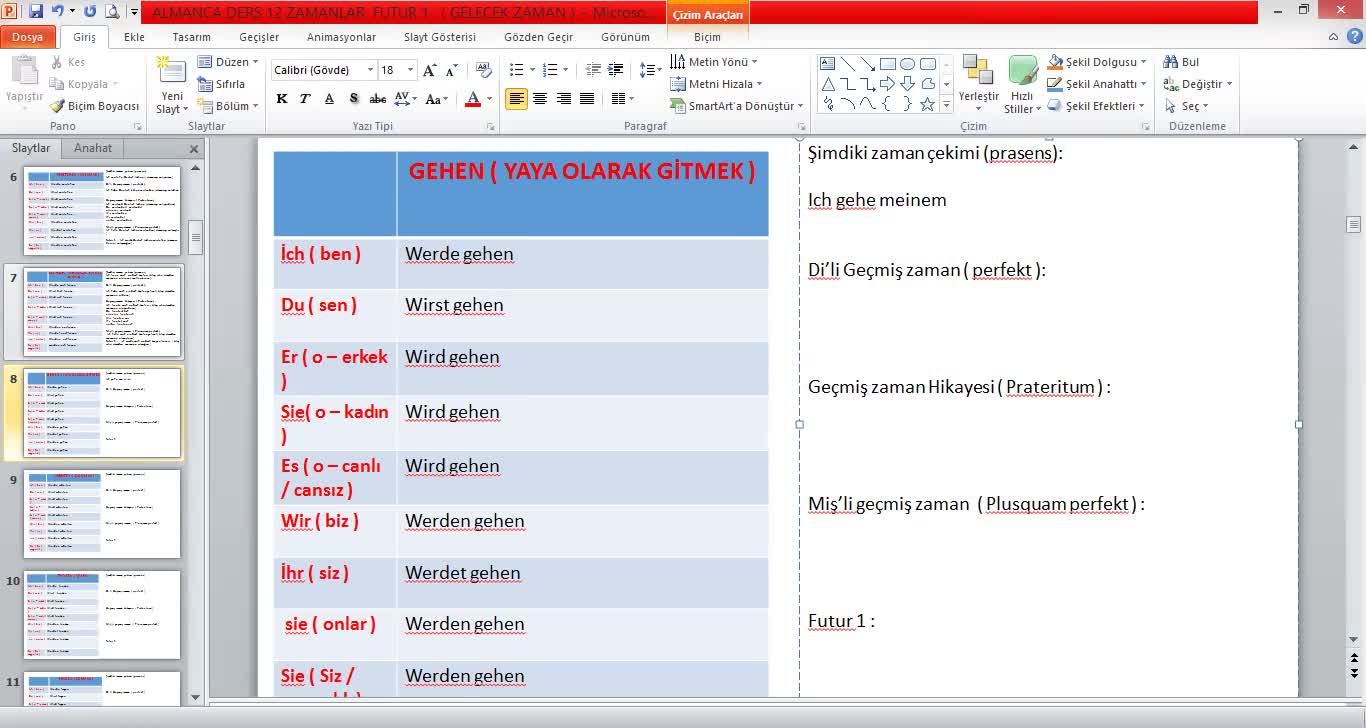This screenshot has width=1366, height=728.
Task: Select the five-point star shape
Action: (x=928, y=104)
